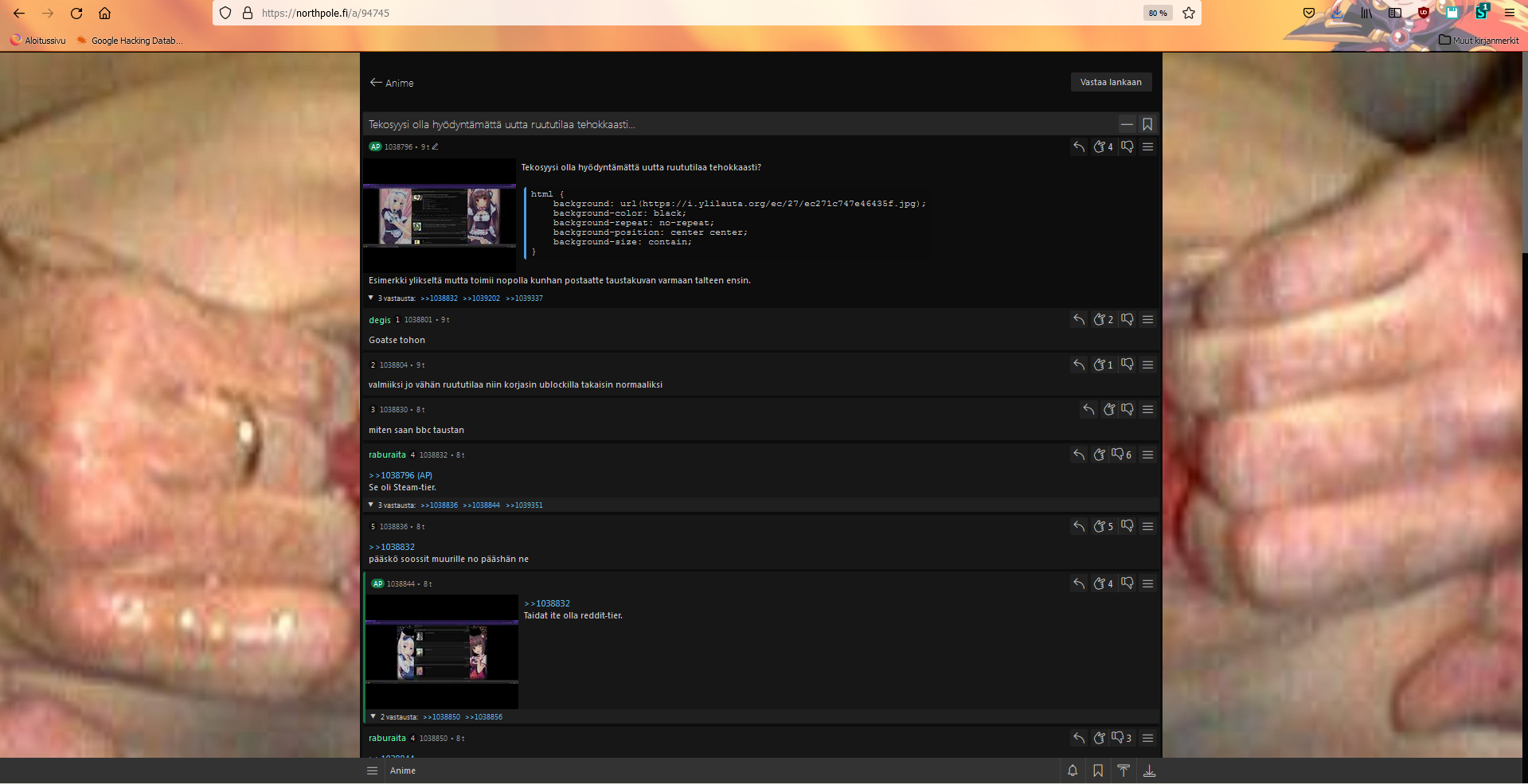Upvote the opening post 1038796

[x=1103, y=146]
